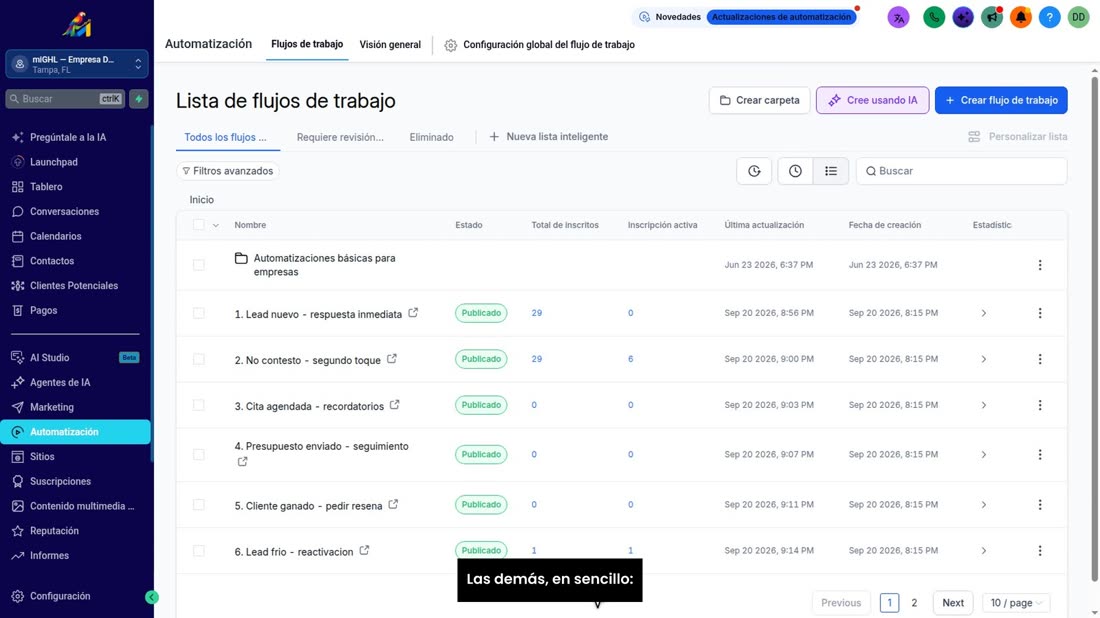This screenshot has height=618, width=1100.
Task: Check the box for 2. No contesto
Action: click(199, 359)
